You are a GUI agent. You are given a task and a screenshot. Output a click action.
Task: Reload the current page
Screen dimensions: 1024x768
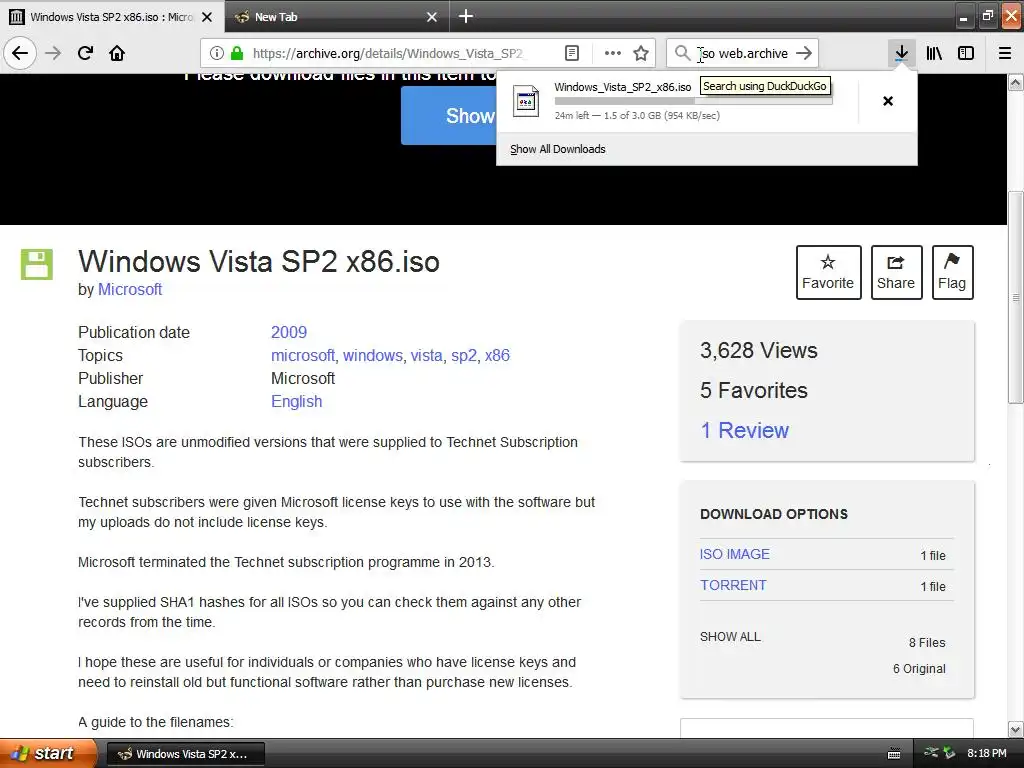click(86, 53)
